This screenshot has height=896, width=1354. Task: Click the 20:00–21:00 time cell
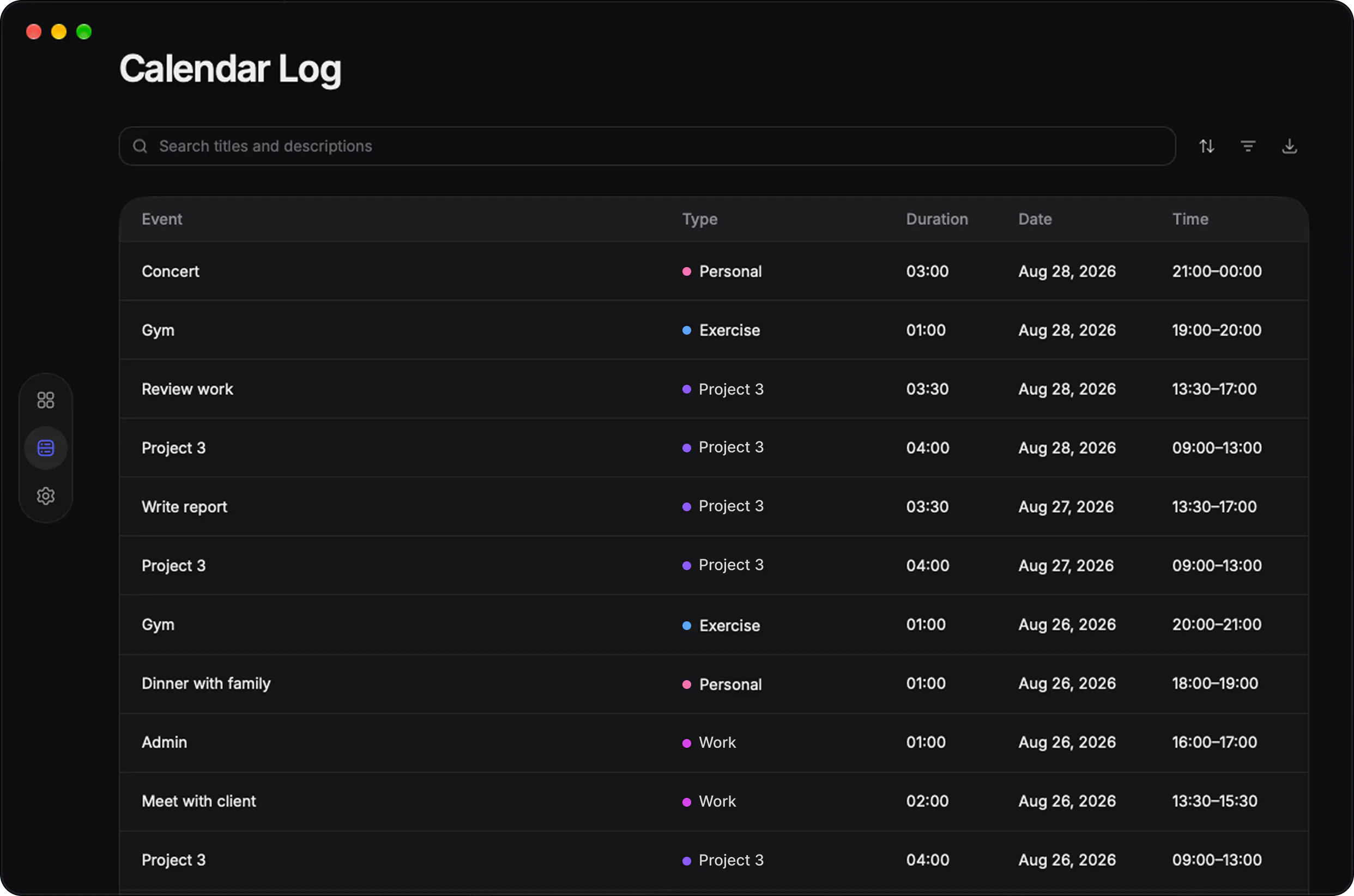[1217, 625]
